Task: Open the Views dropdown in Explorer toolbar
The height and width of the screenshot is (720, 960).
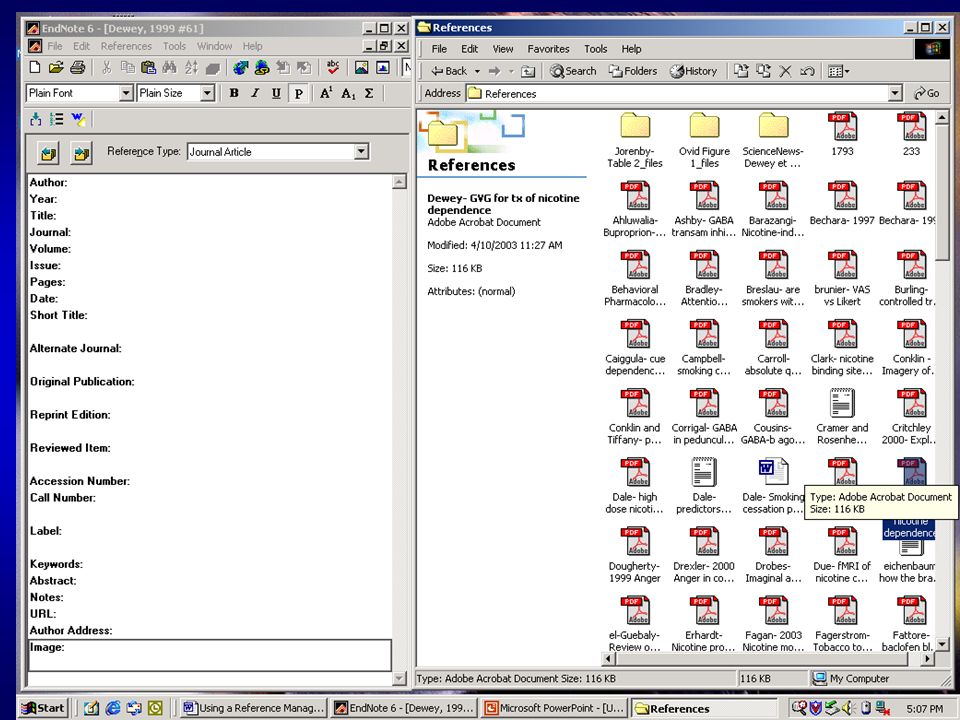Action: coord(838,71)
